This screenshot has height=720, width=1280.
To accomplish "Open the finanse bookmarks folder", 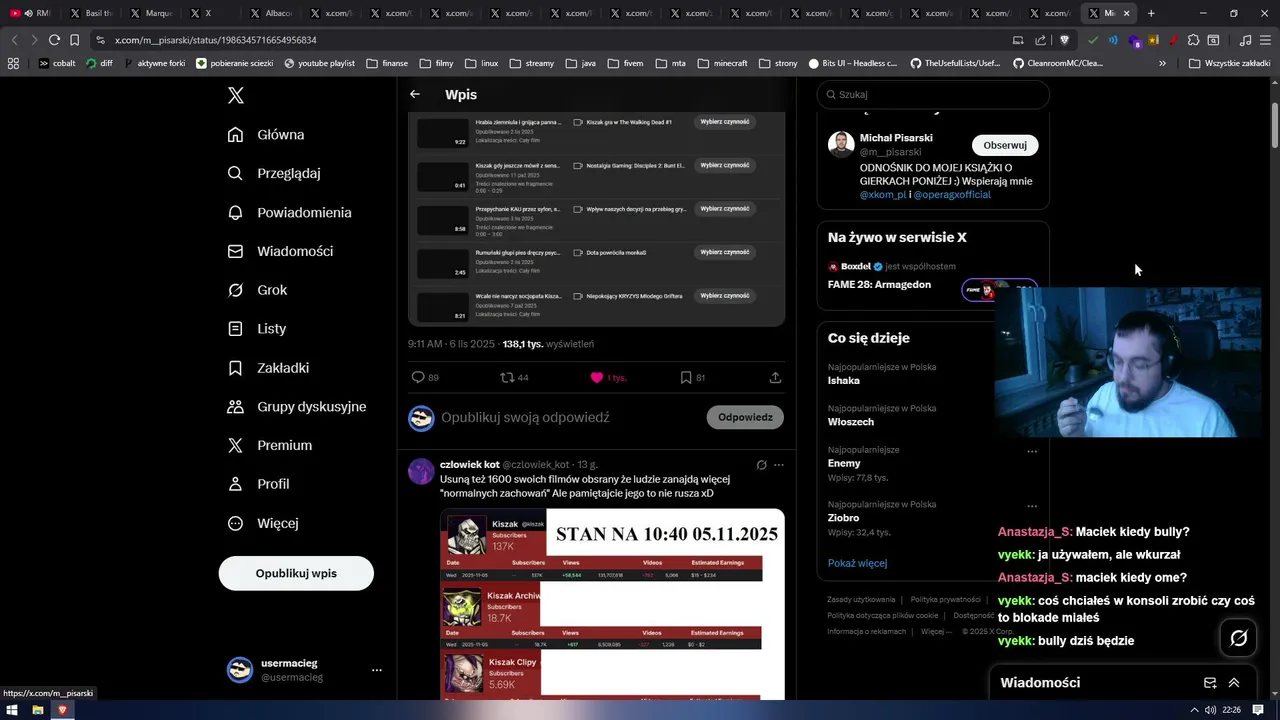I will pyautogui.click(x=387, y=63).
